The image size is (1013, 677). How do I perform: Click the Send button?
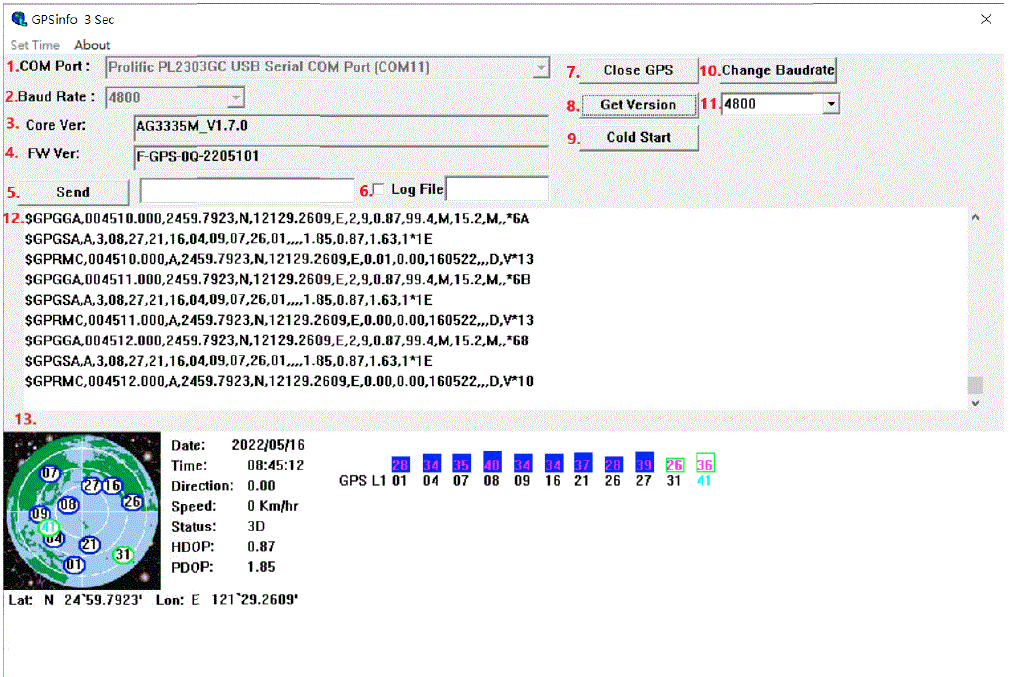[73, 192]
